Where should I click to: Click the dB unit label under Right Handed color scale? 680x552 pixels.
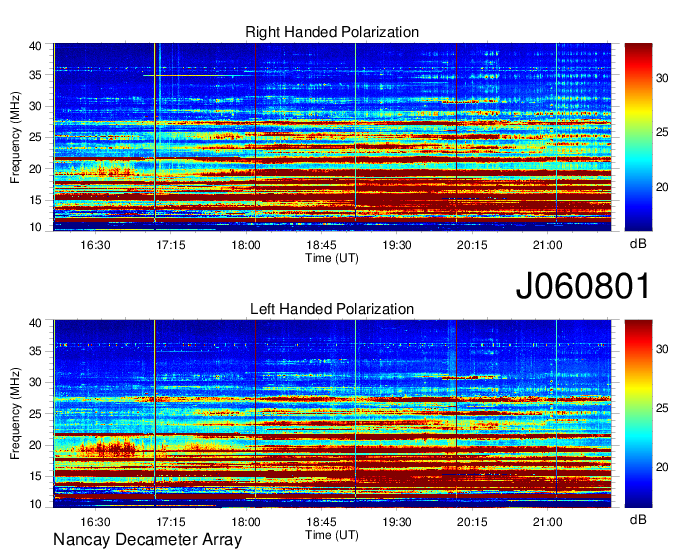click(x=638, y=244)
